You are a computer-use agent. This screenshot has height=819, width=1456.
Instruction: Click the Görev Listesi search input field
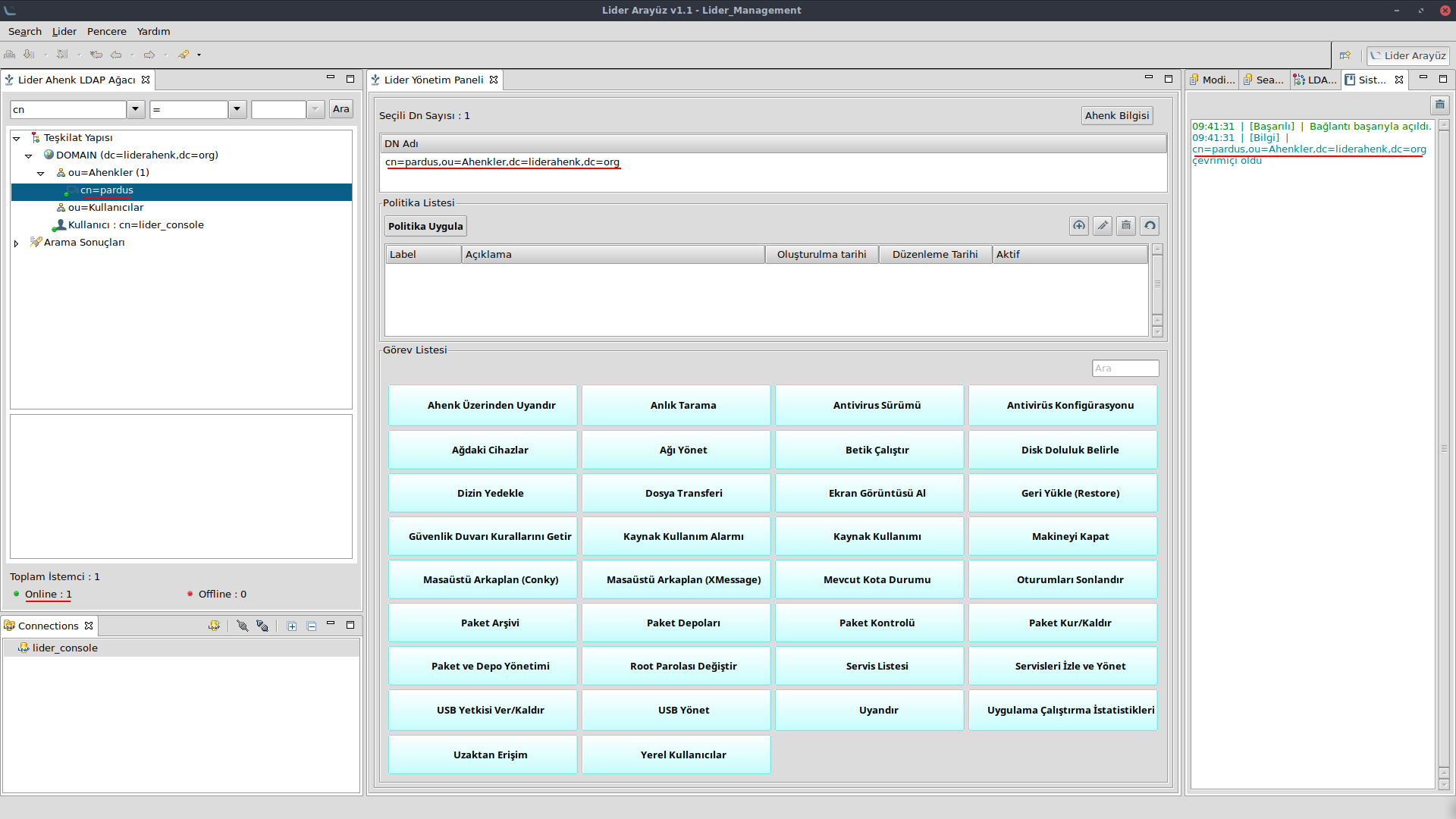(1125, 368)
